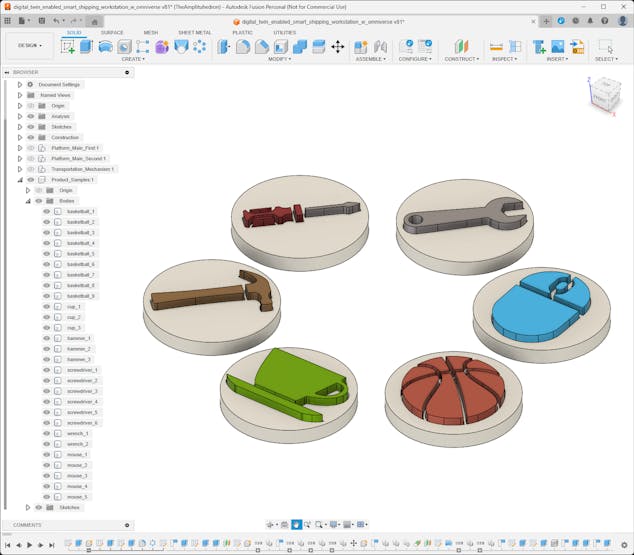Select the Pan tool in navigation bar
Screen dimensions: 634x555
point(296,524)
